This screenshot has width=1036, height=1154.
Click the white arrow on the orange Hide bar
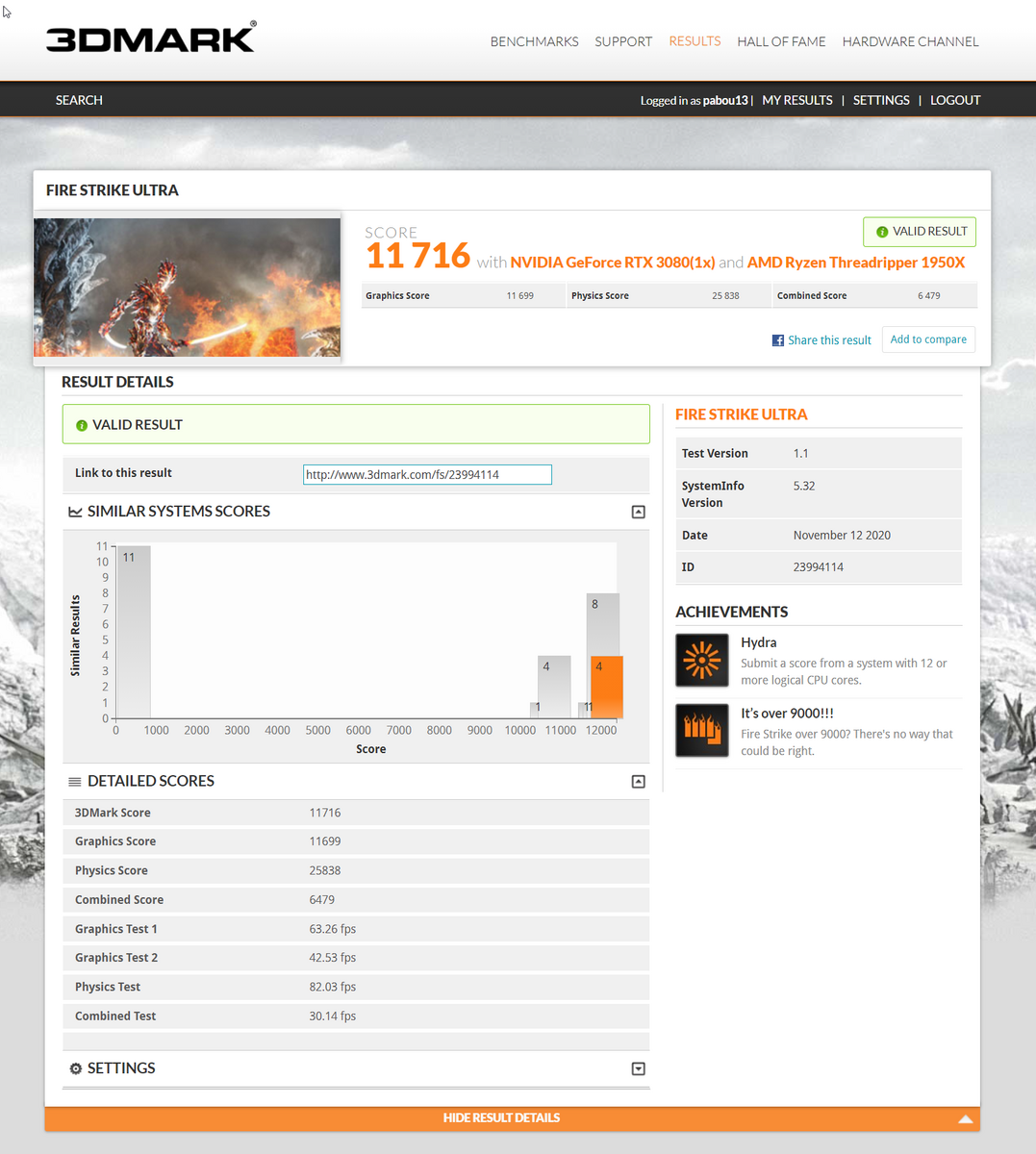[966, 1118]
